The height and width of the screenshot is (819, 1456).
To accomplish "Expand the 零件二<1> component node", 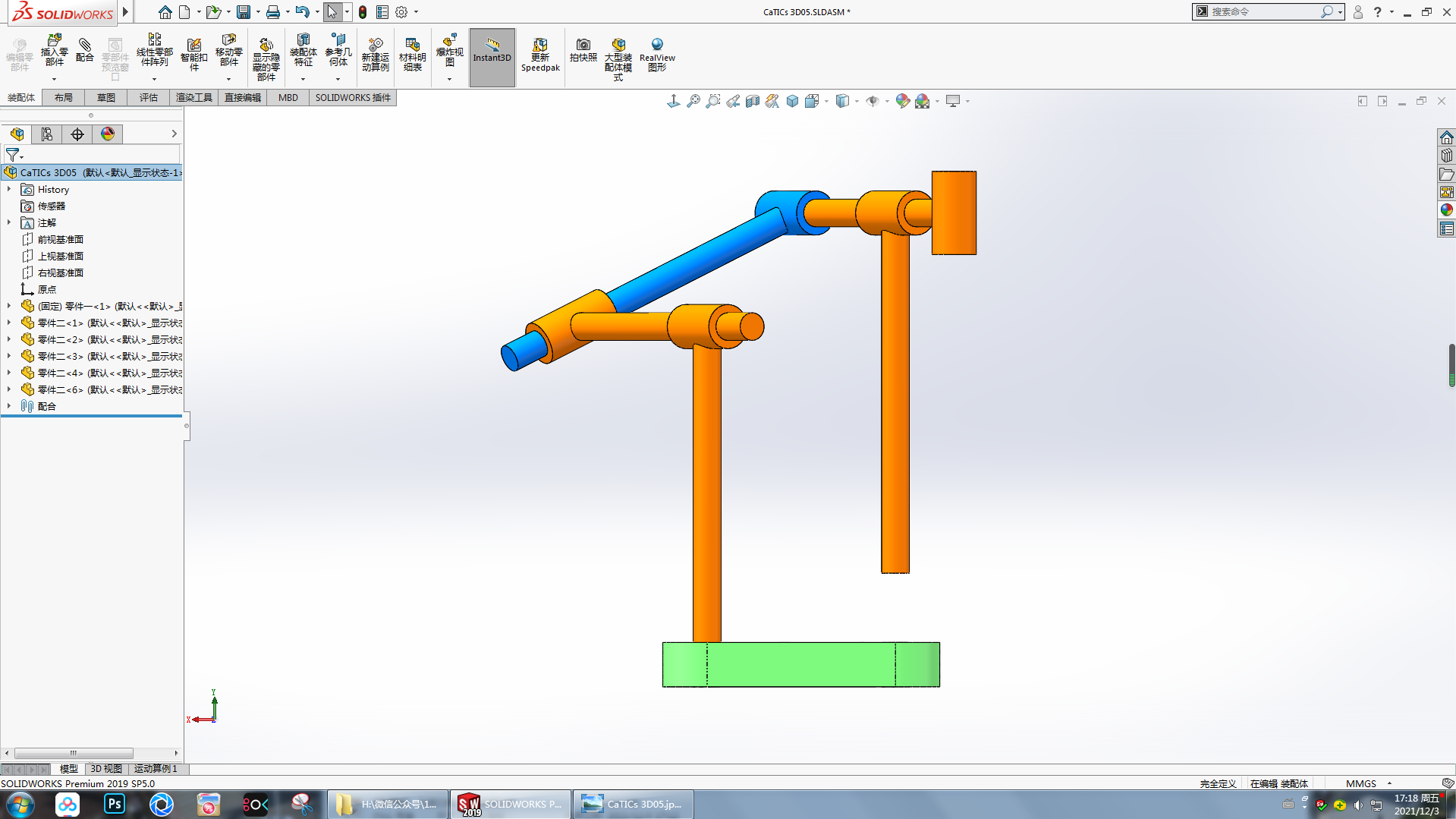I will tap(9, 323).
